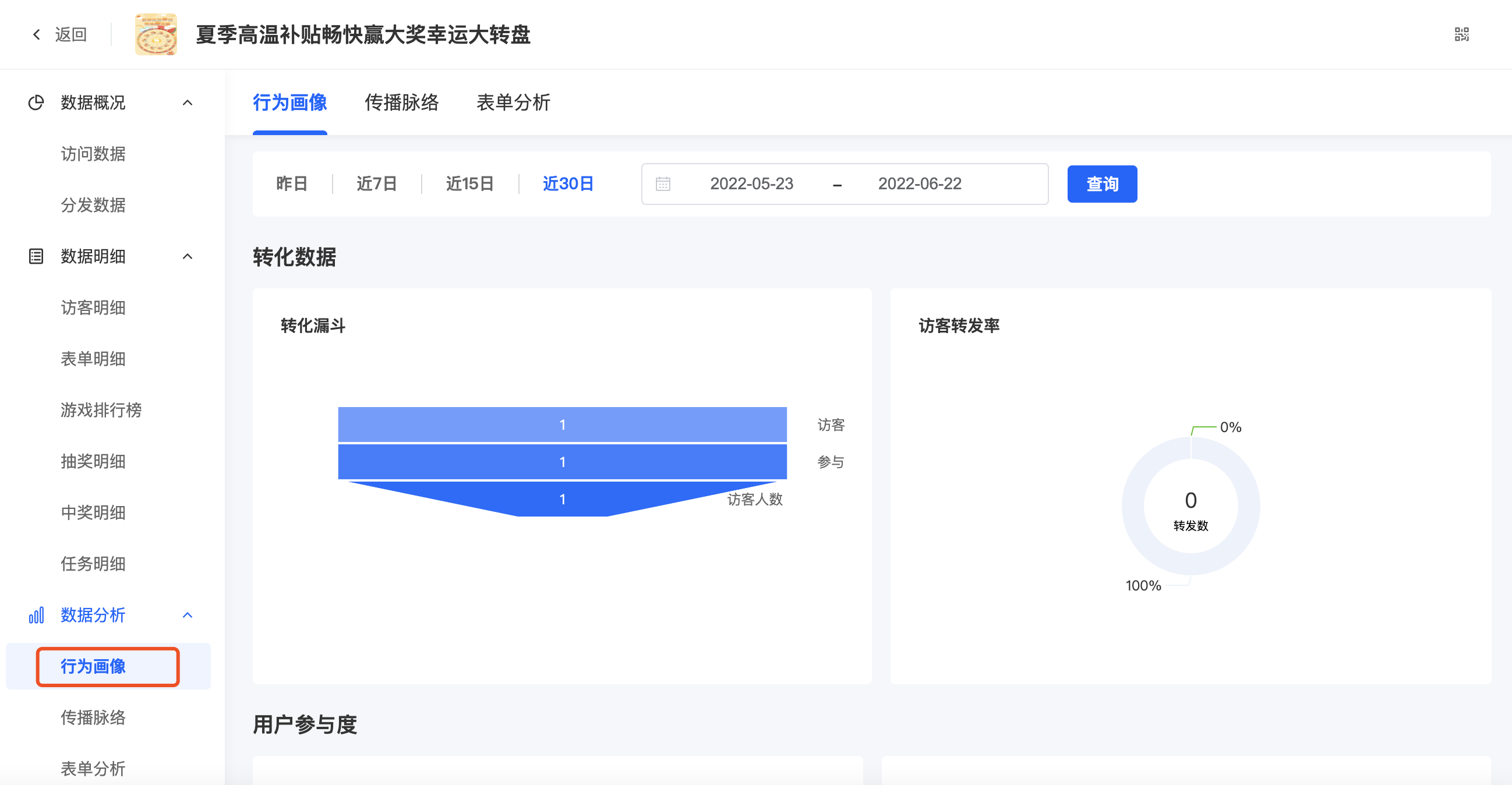Click the 访客转发率 card title
Image resolution: width=1512 pixels, height=785 pixels.
[x=959, y=326]
